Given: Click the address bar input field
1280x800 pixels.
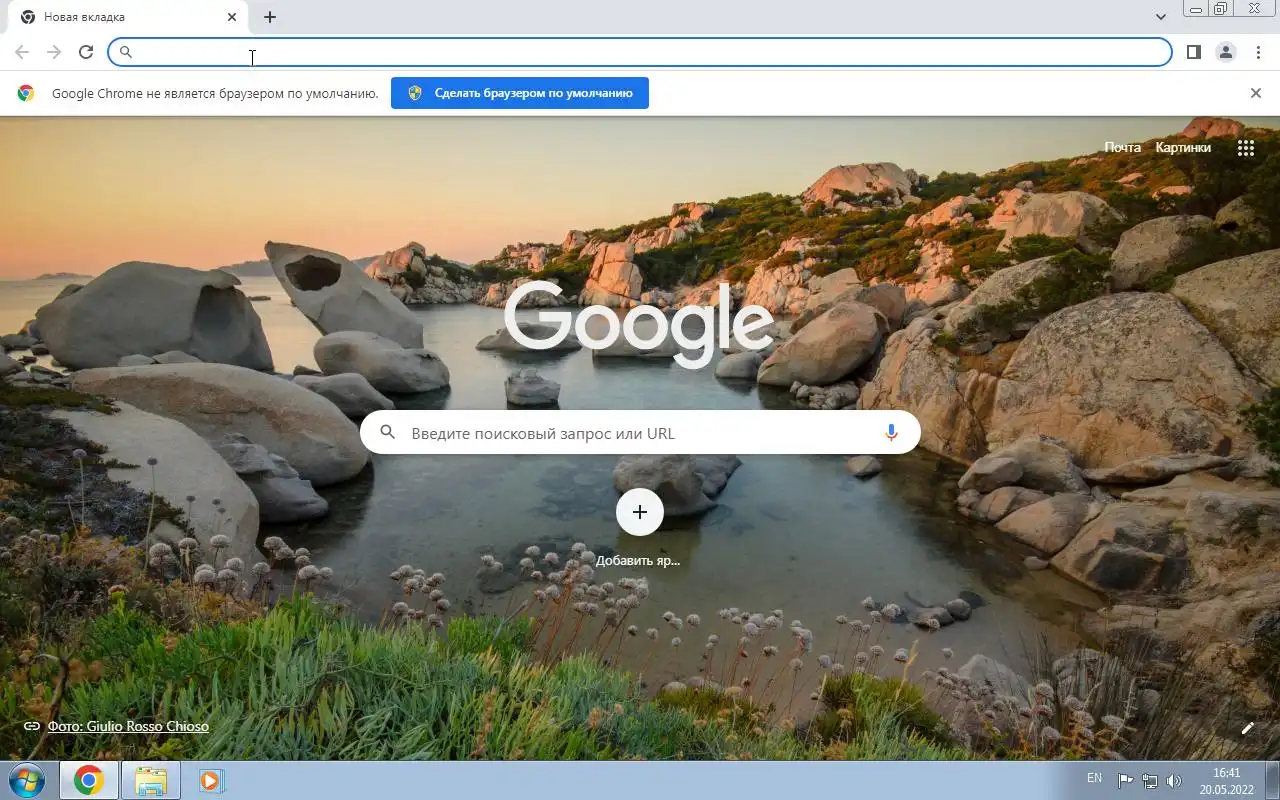Looking at the screenshot, I should (640, 52).
